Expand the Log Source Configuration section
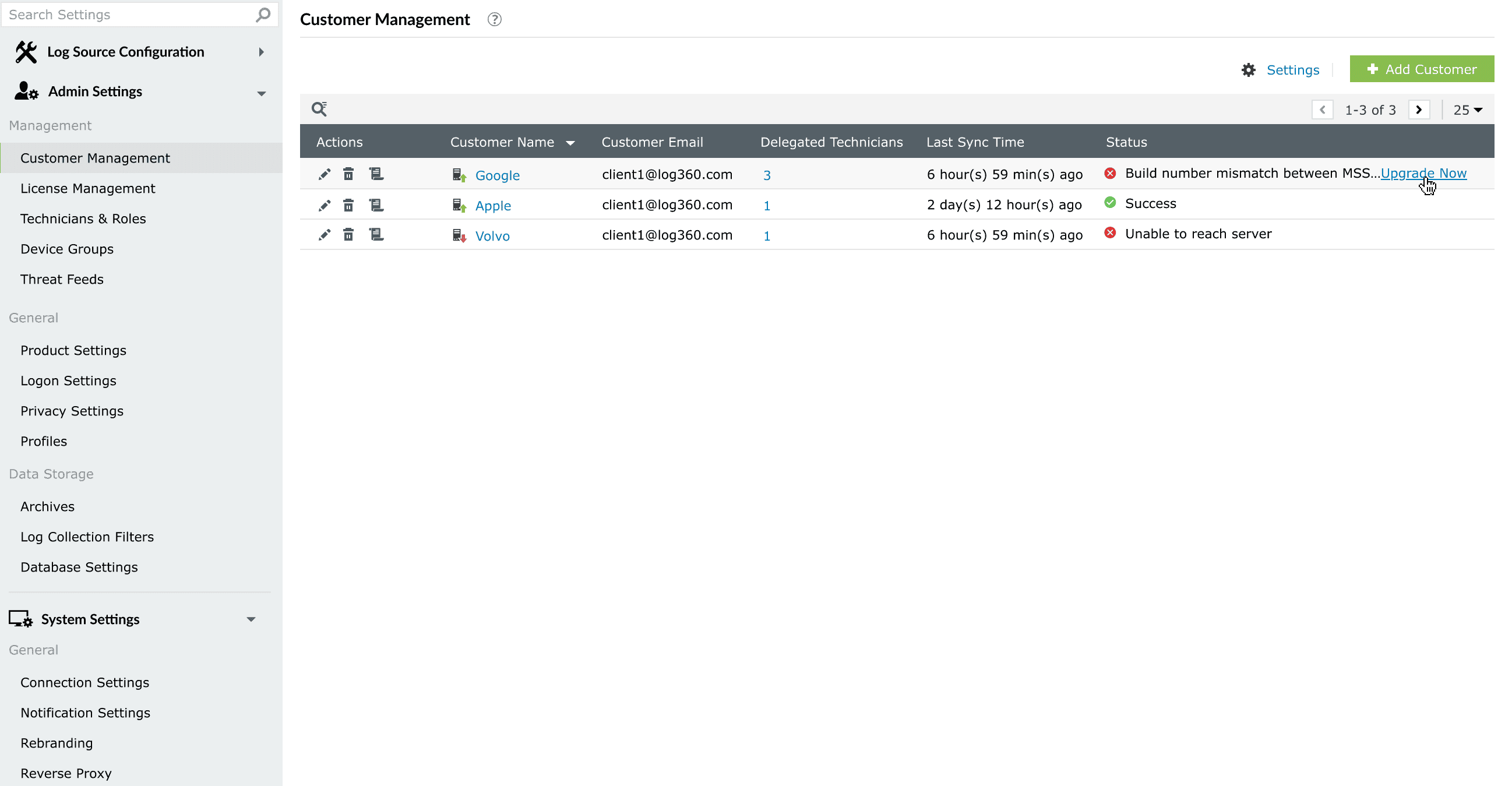 [261, 52]
